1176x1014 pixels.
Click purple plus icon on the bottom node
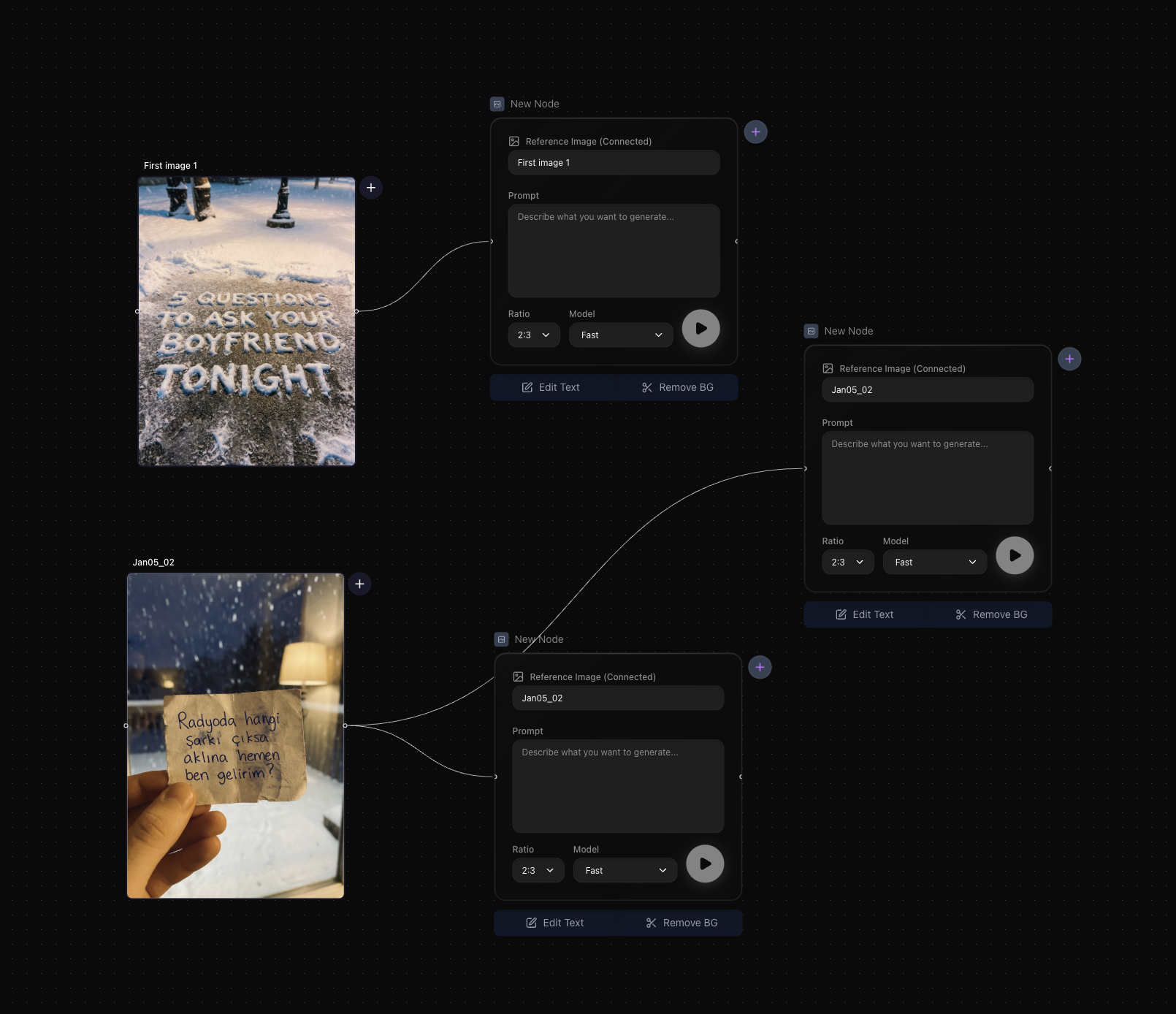point(760,667)
